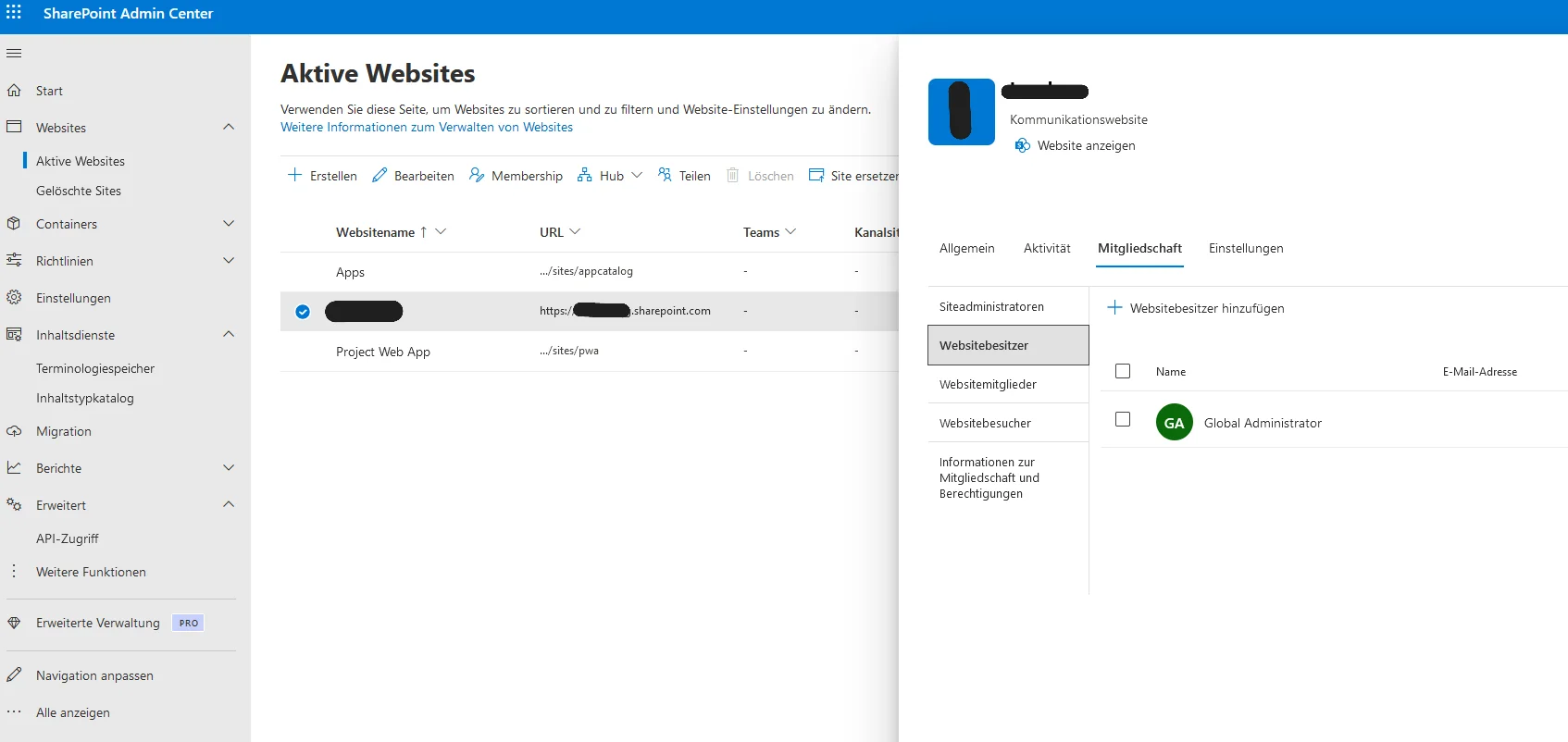Open Informationen zur Mitgliedschaft und Berechtigungen
Viewport: 1568px width, 742px height.
[x=1008, y=477]
